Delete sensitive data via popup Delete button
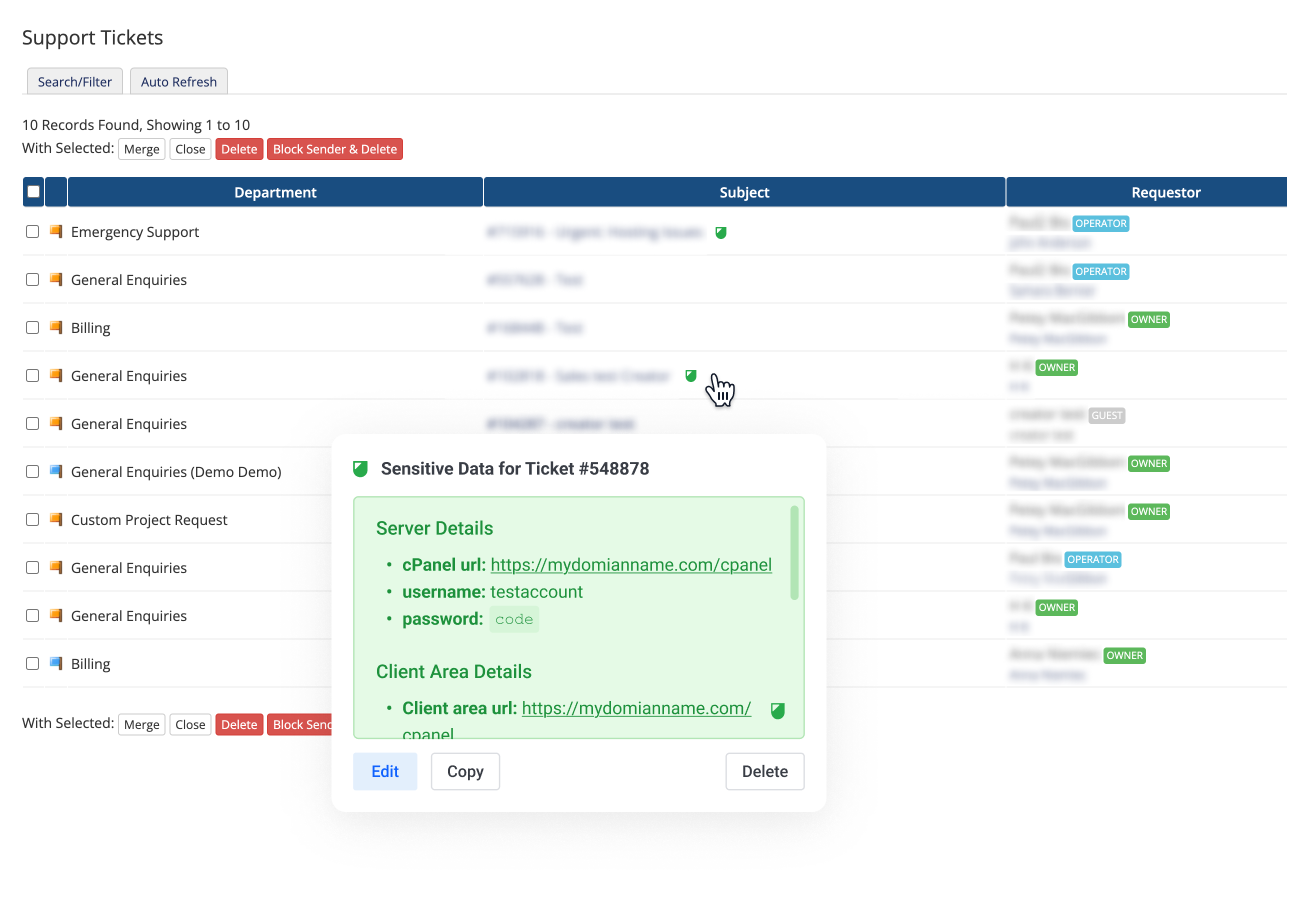 tap(764, 771)
